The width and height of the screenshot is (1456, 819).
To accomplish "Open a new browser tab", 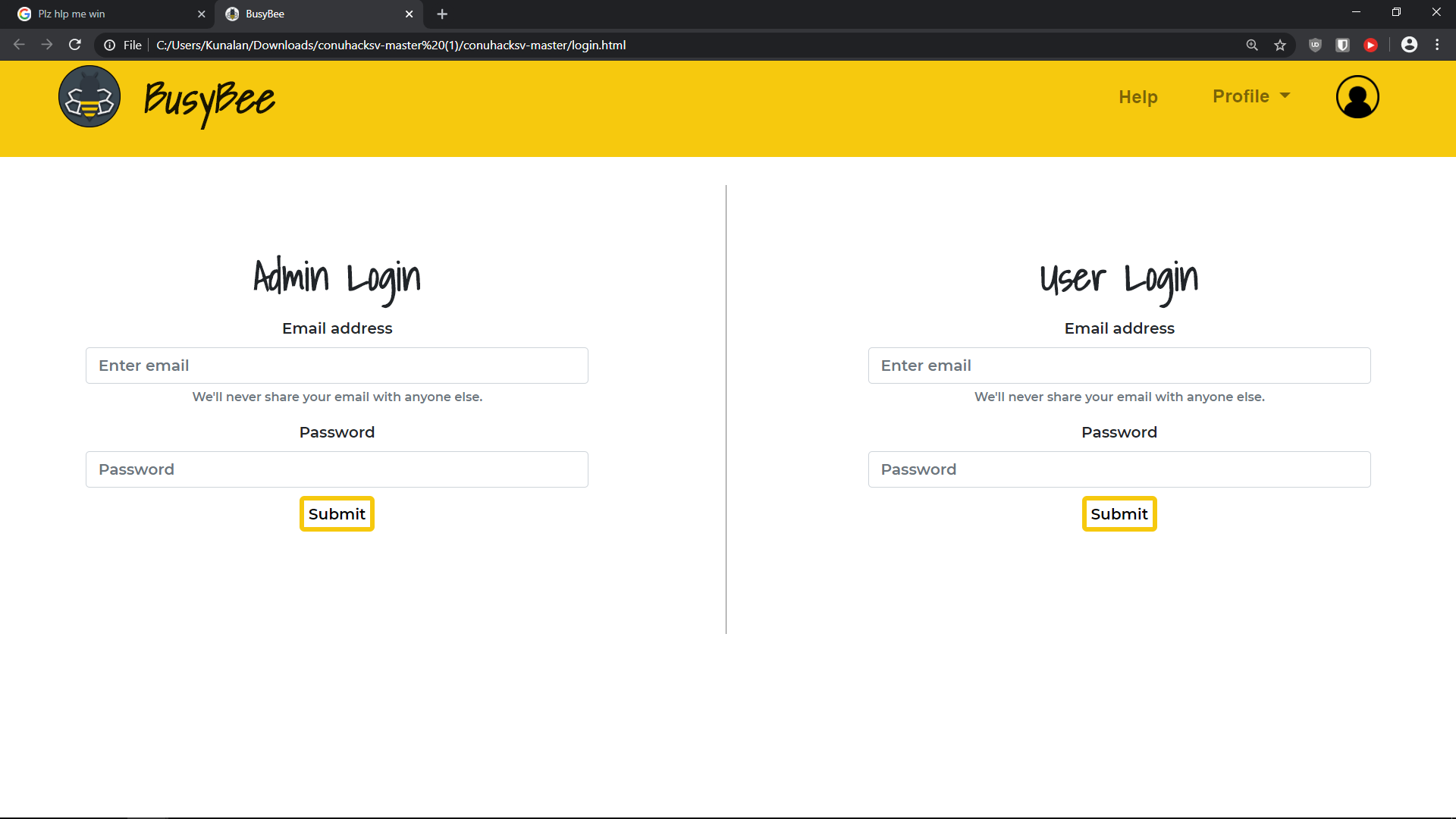I will (442, 14).
